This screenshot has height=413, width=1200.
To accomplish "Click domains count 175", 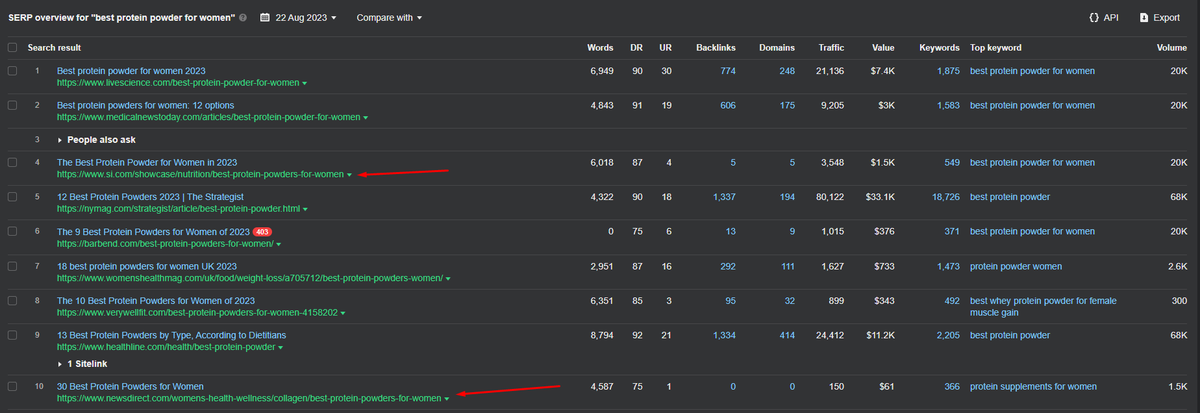I will 787,104.
